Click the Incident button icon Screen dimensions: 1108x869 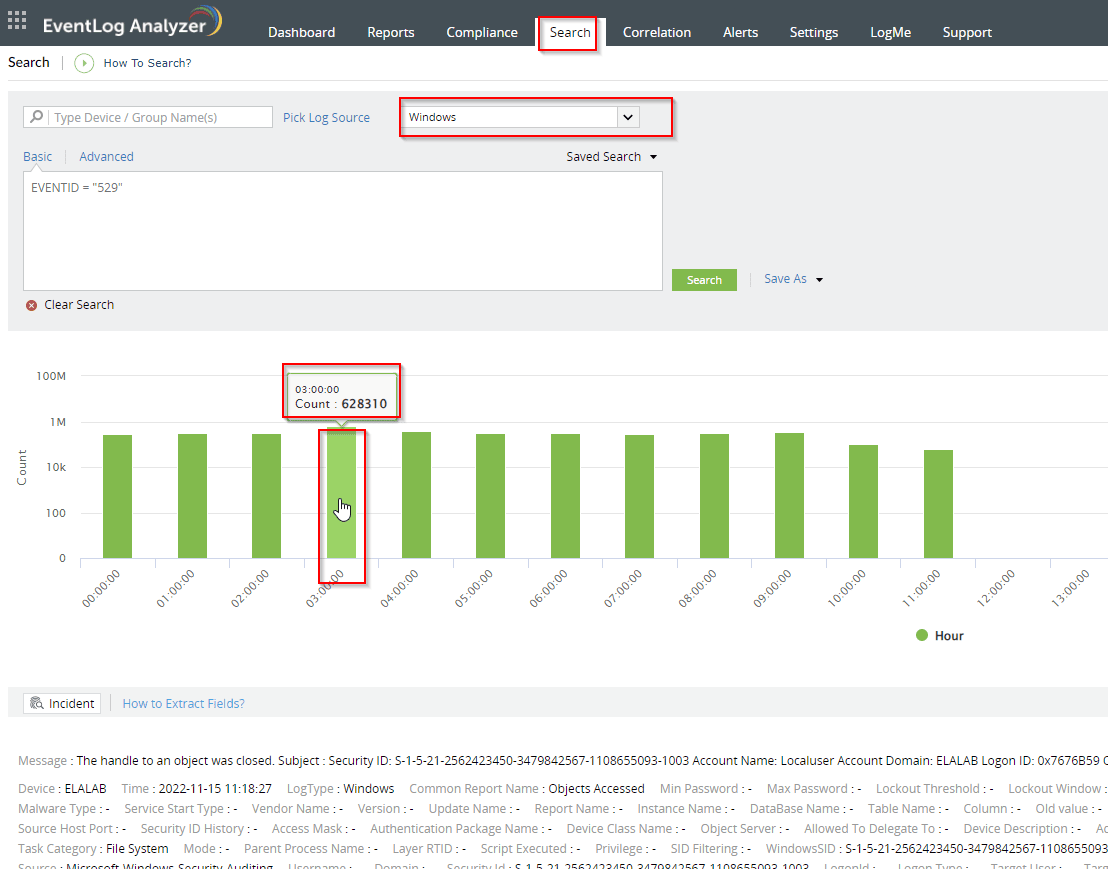click(x=37, y=704)
